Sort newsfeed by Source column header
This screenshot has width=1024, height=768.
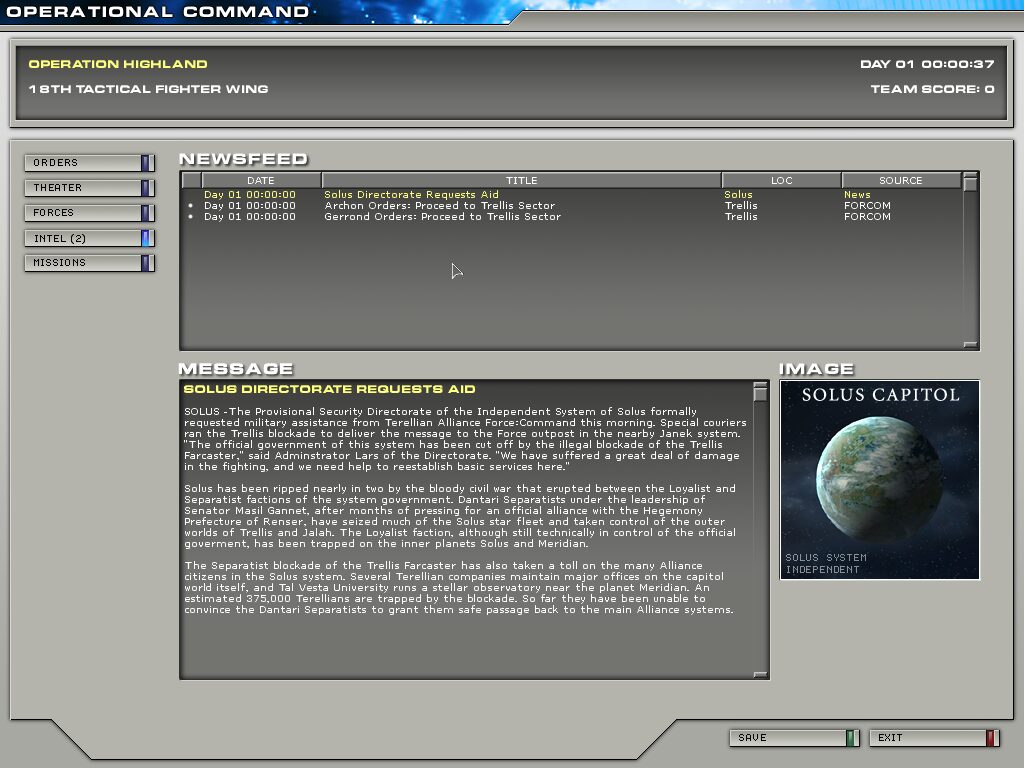point(900,180)
